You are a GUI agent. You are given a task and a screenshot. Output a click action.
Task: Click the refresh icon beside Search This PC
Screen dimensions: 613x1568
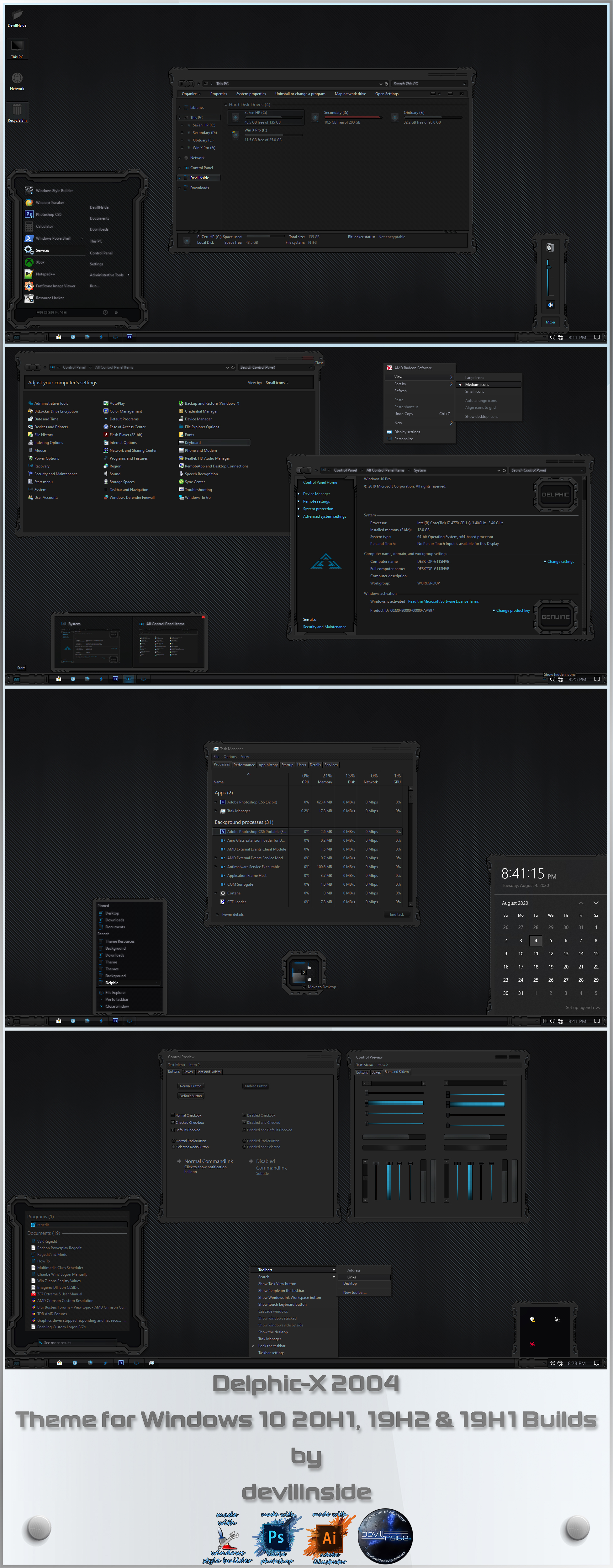pyautogui.click(x=386, y=83)
